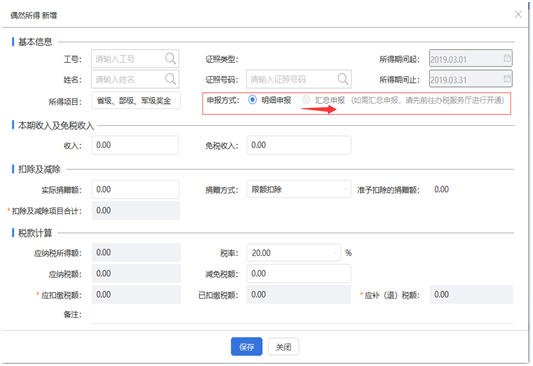Viewport: 533px width, 366px height.
Task: Click the 收入 amount field
Action: point(135,145)
